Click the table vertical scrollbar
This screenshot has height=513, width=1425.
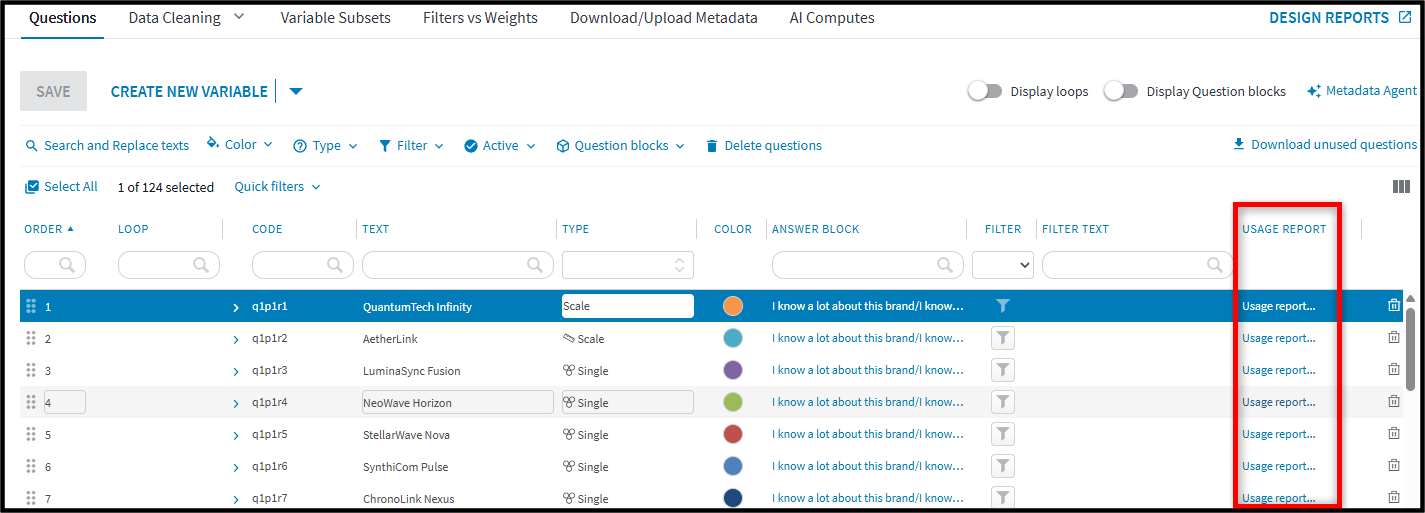(x=1410, y=349)
